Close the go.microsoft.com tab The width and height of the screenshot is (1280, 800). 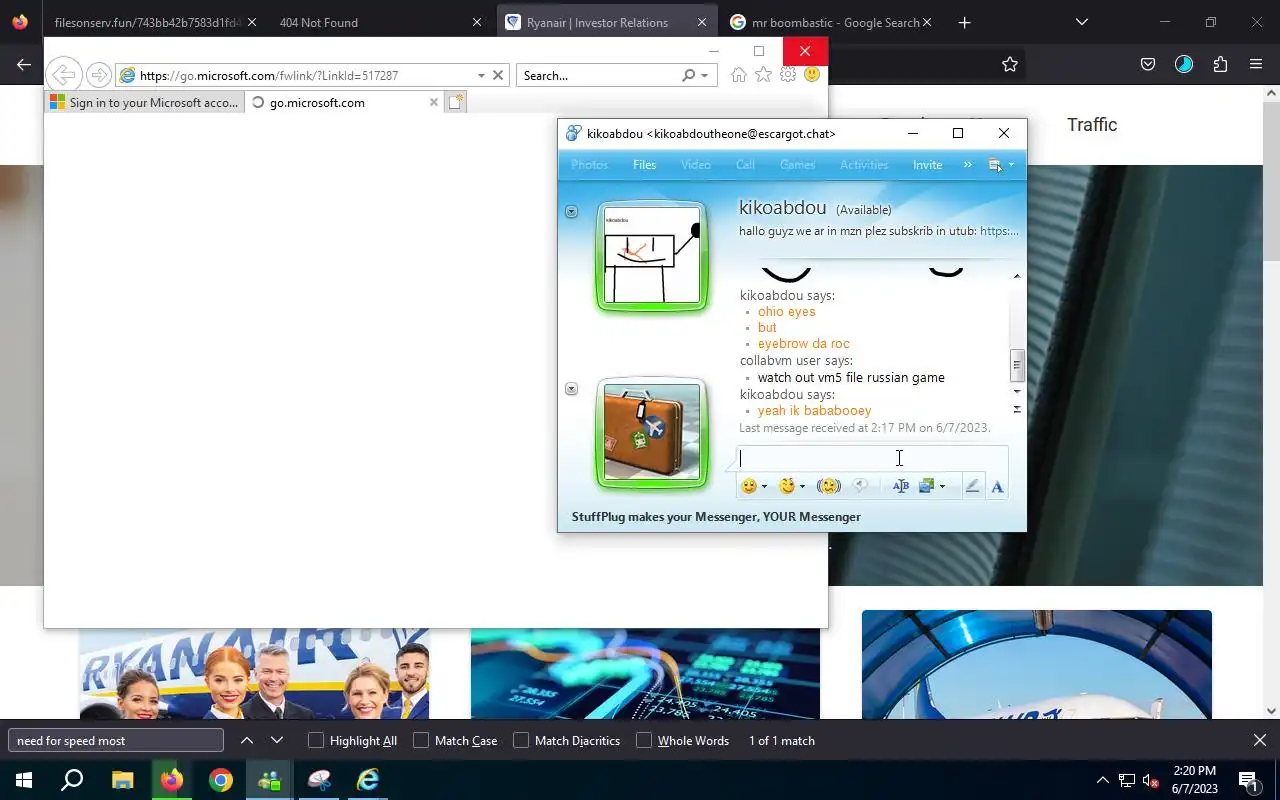click(433, 102)
